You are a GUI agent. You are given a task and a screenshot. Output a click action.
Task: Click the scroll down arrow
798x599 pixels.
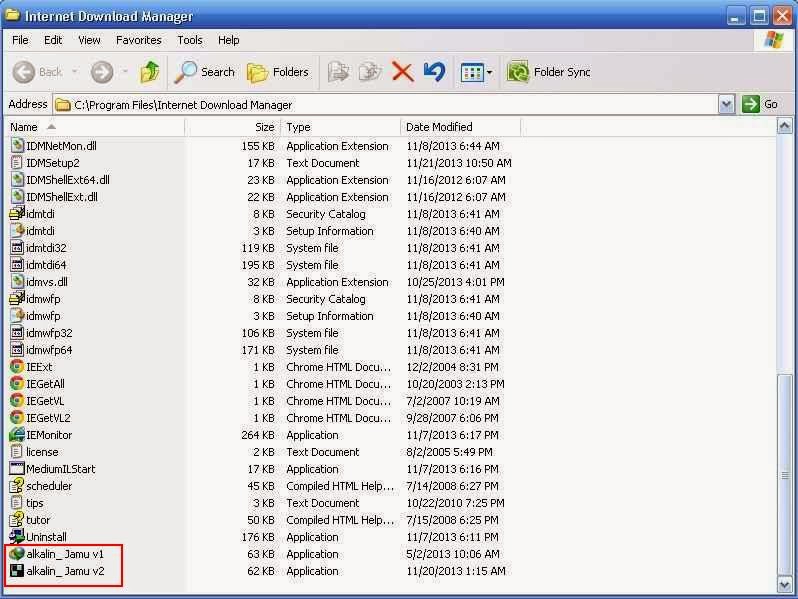click(784, 584)
